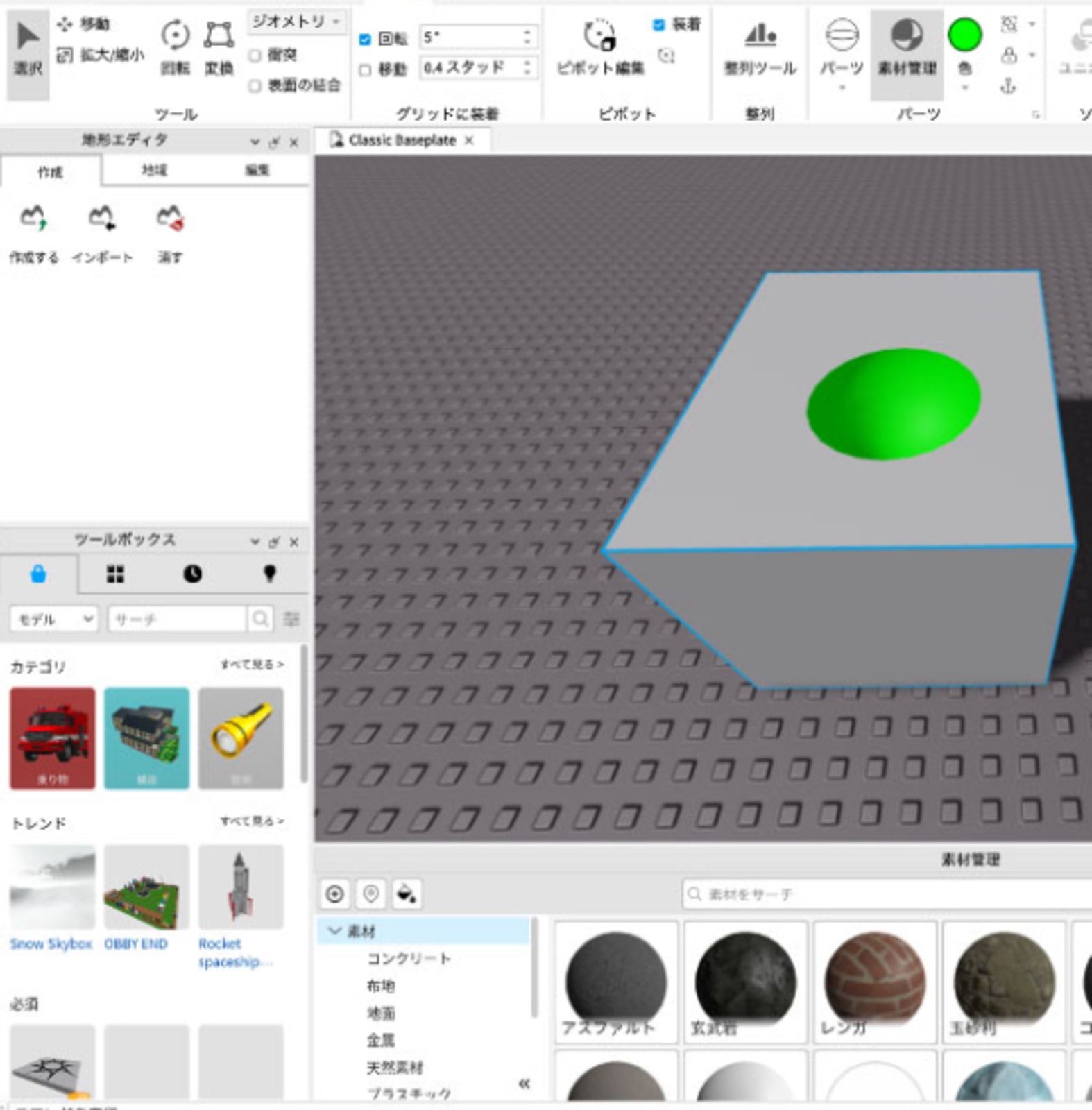Enable the 衝突 collisions checkbox
This screenshot has width=1092, height=1110.
pyautogui.click(x=255, y=55)
